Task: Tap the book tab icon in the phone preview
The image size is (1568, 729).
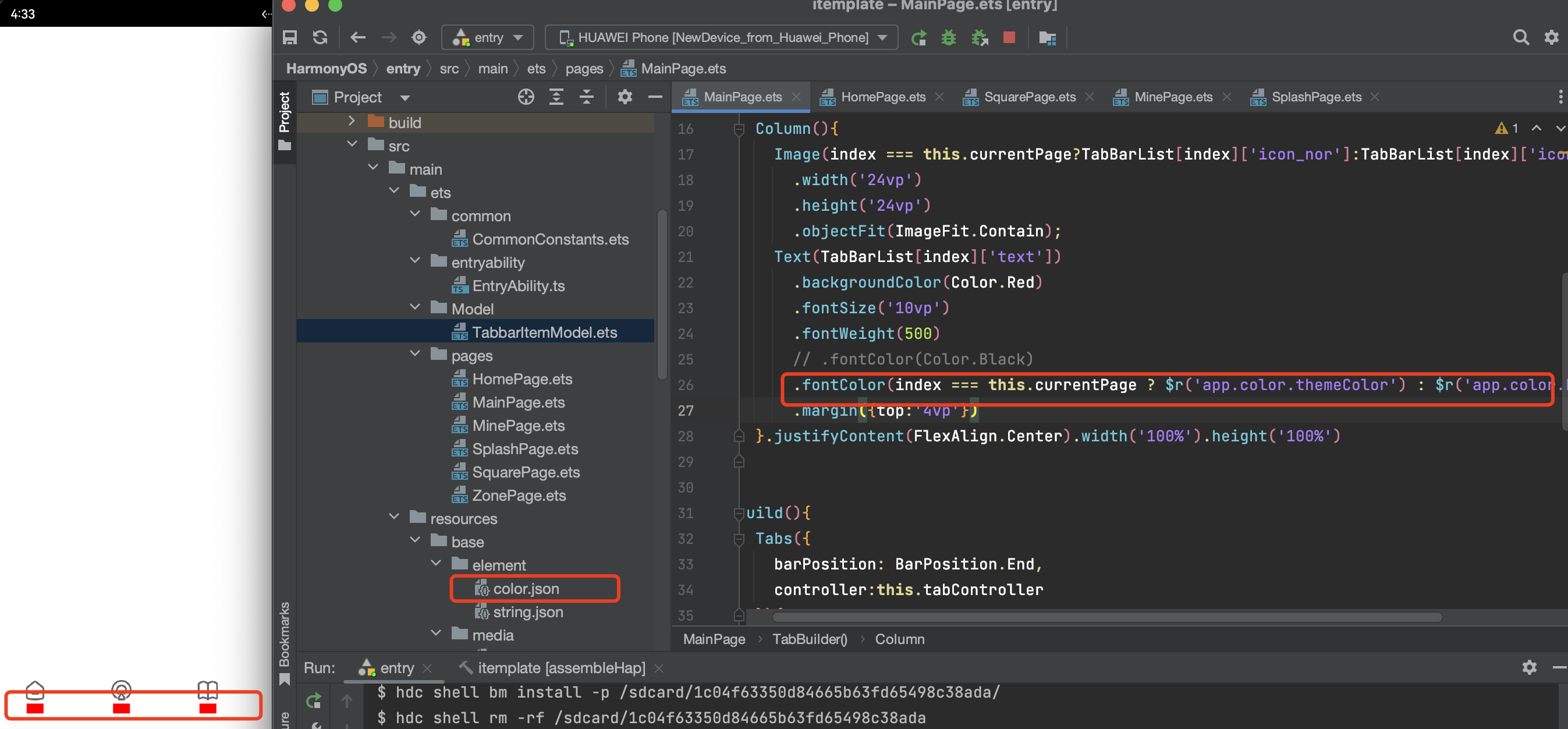Action: click(x=208, y=690)
